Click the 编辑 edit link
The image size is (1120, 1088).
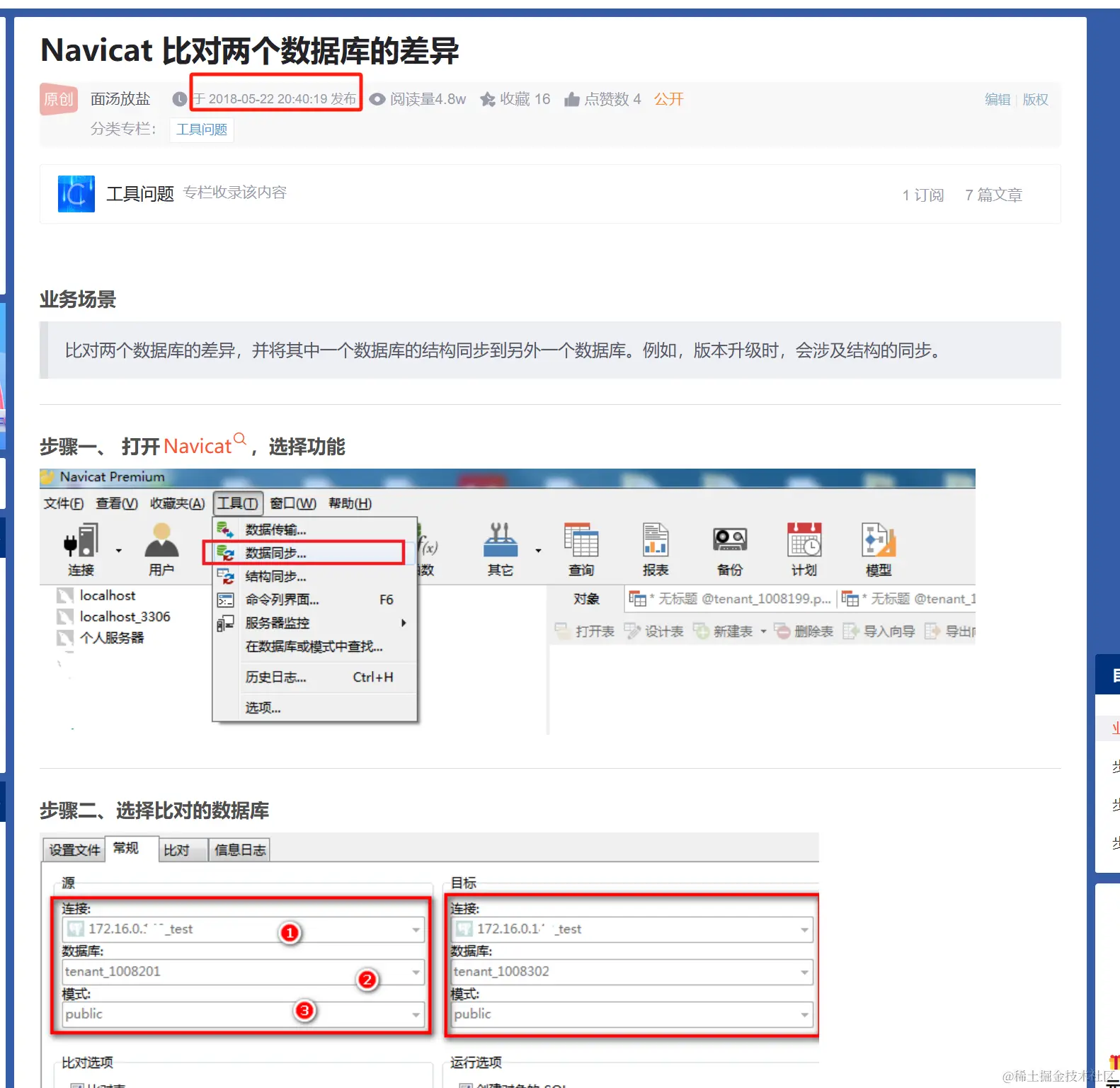pos(997,100)
